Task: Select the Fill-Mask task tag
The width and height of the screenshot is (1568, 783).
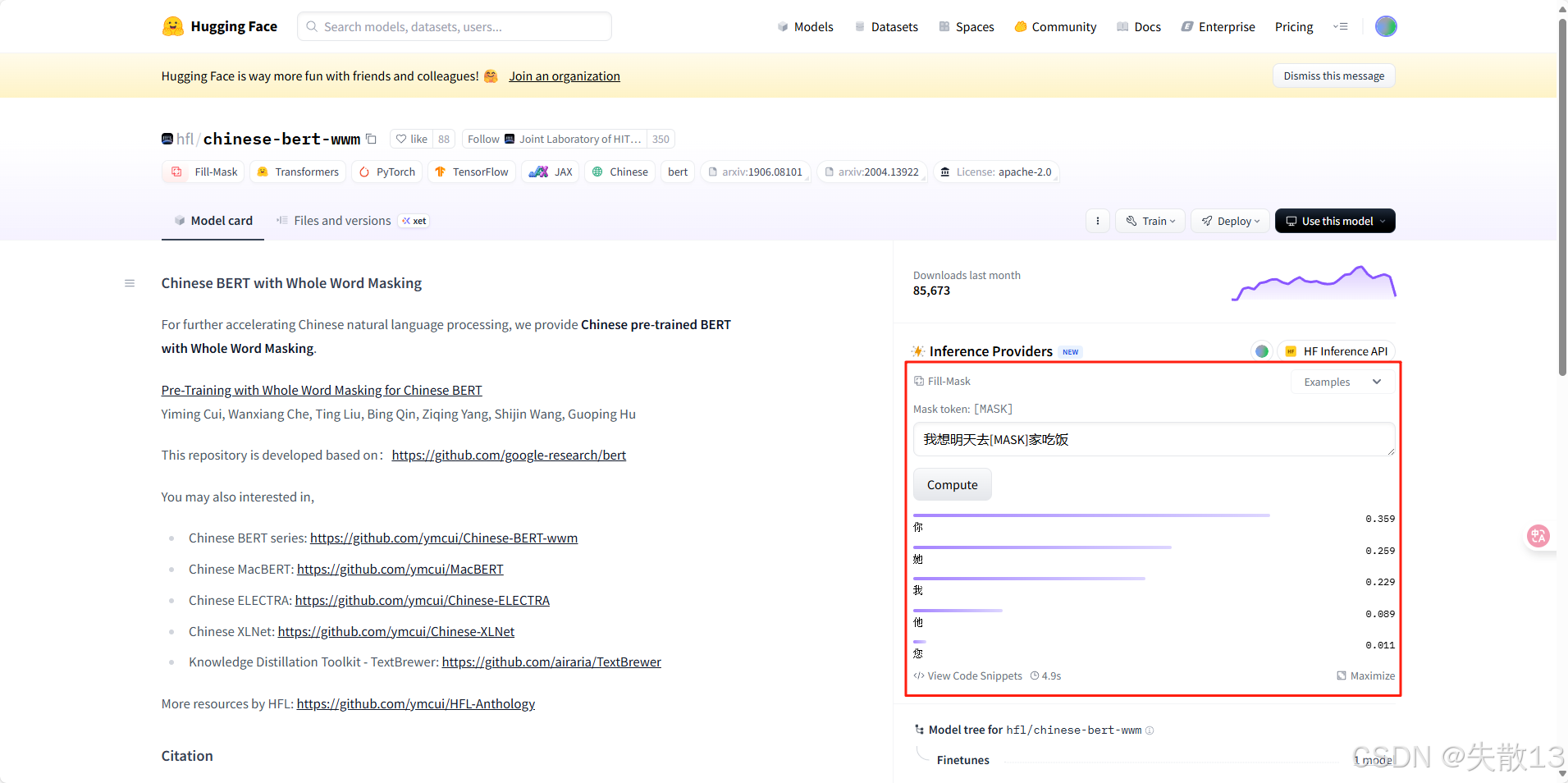Action: click(204, 172)
